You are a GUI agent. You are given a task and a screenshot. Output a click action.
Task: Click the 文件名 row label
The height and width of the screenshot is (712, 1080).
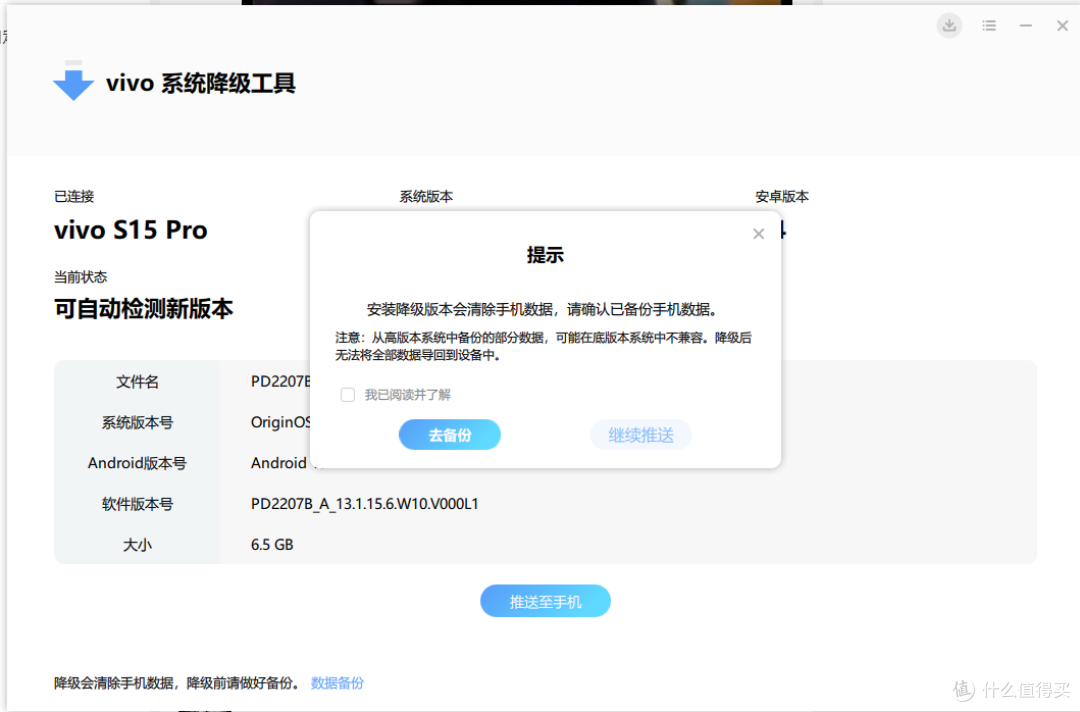tap(137, 381)
